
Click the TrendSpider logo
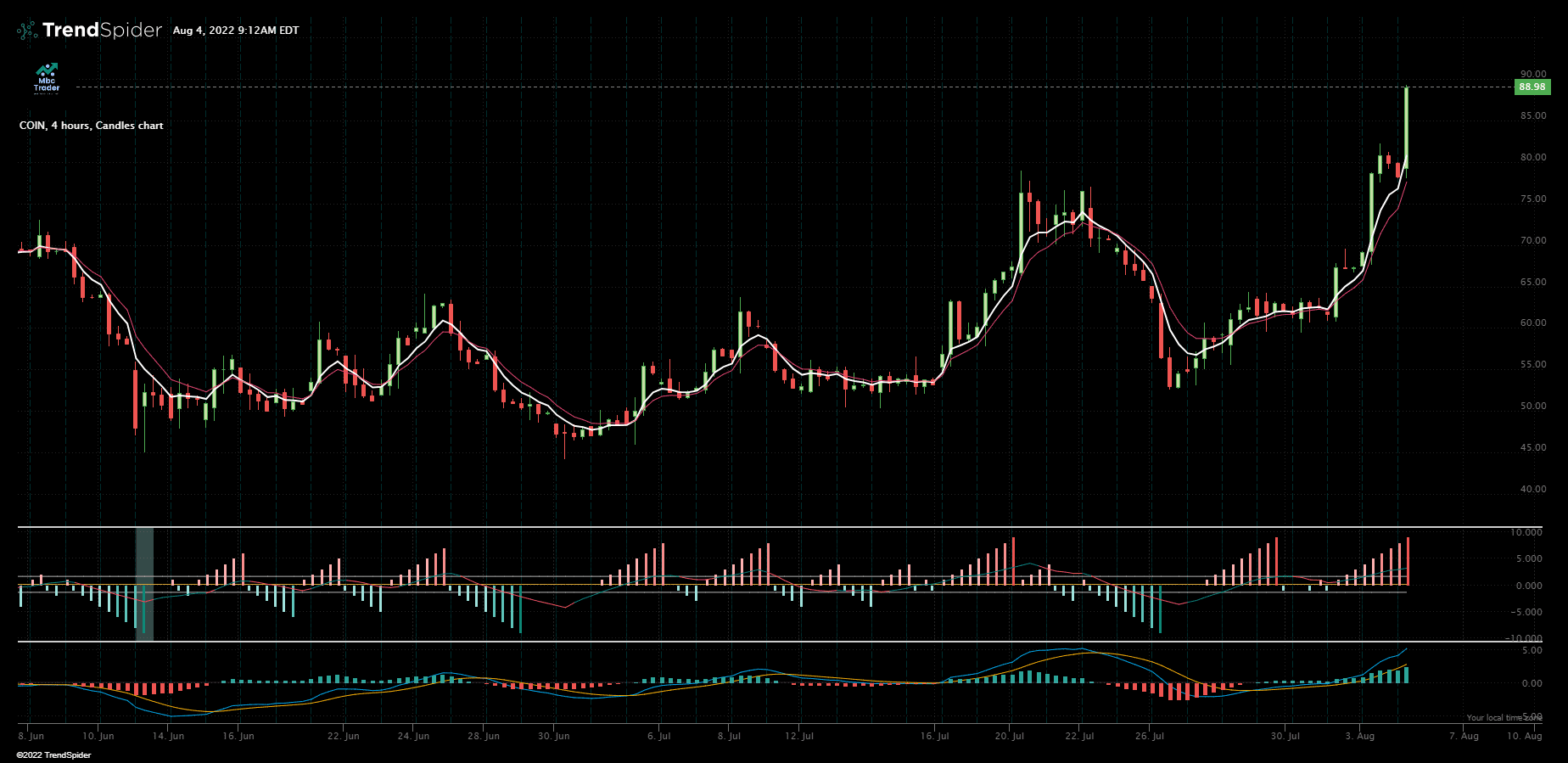pyautogui.click(x=89, y=31)
